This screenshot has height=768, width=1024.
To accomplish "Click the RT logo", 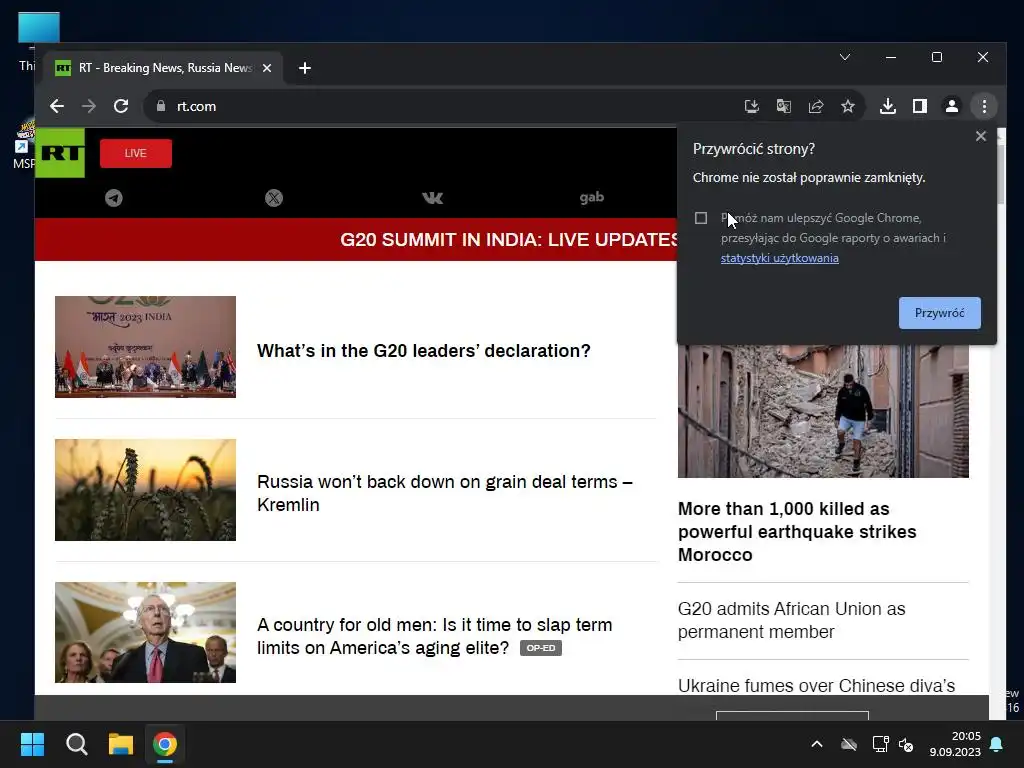I will point(60,153).
